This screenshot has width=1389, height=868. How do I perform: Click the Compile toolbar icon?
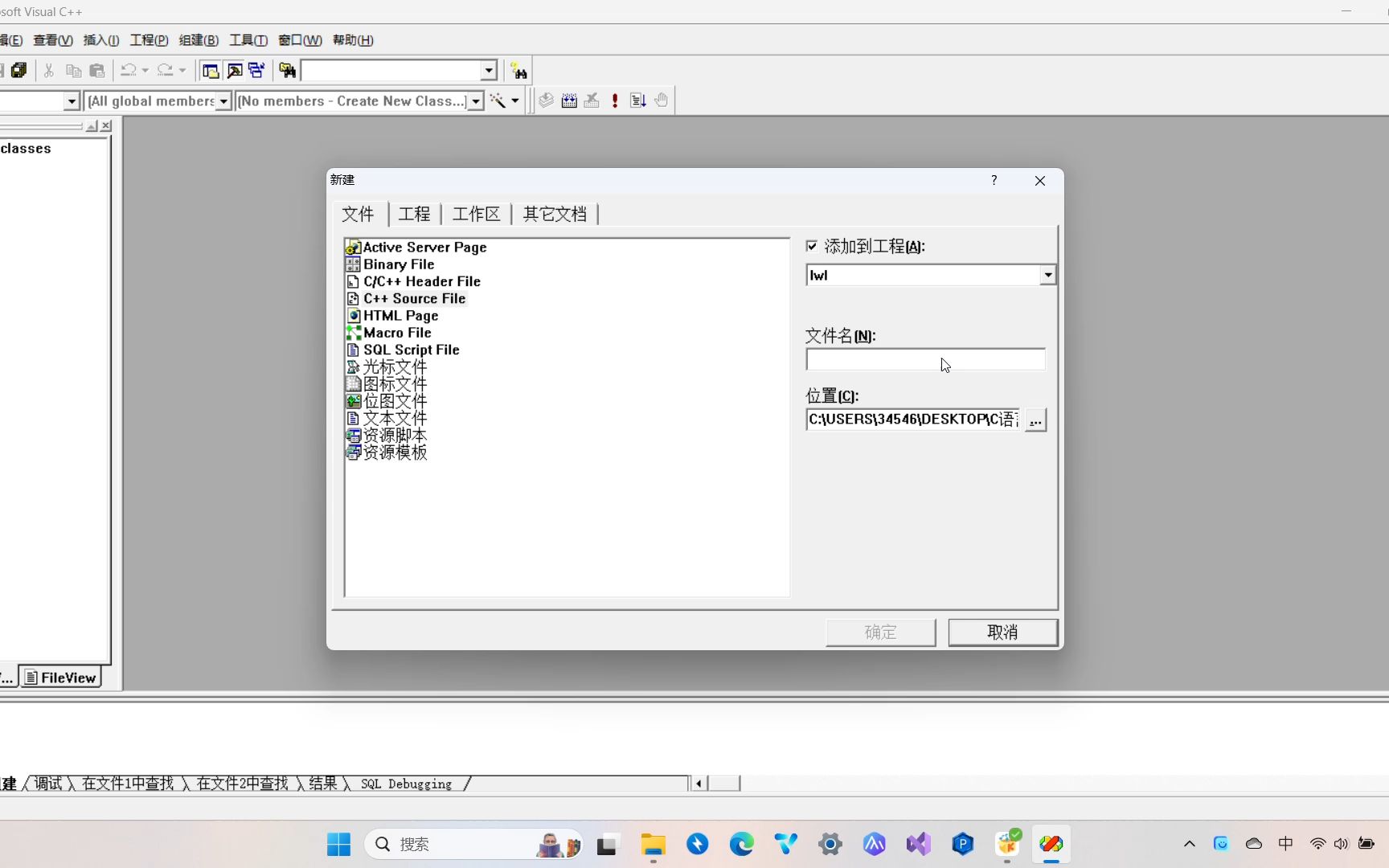point(547,100)
